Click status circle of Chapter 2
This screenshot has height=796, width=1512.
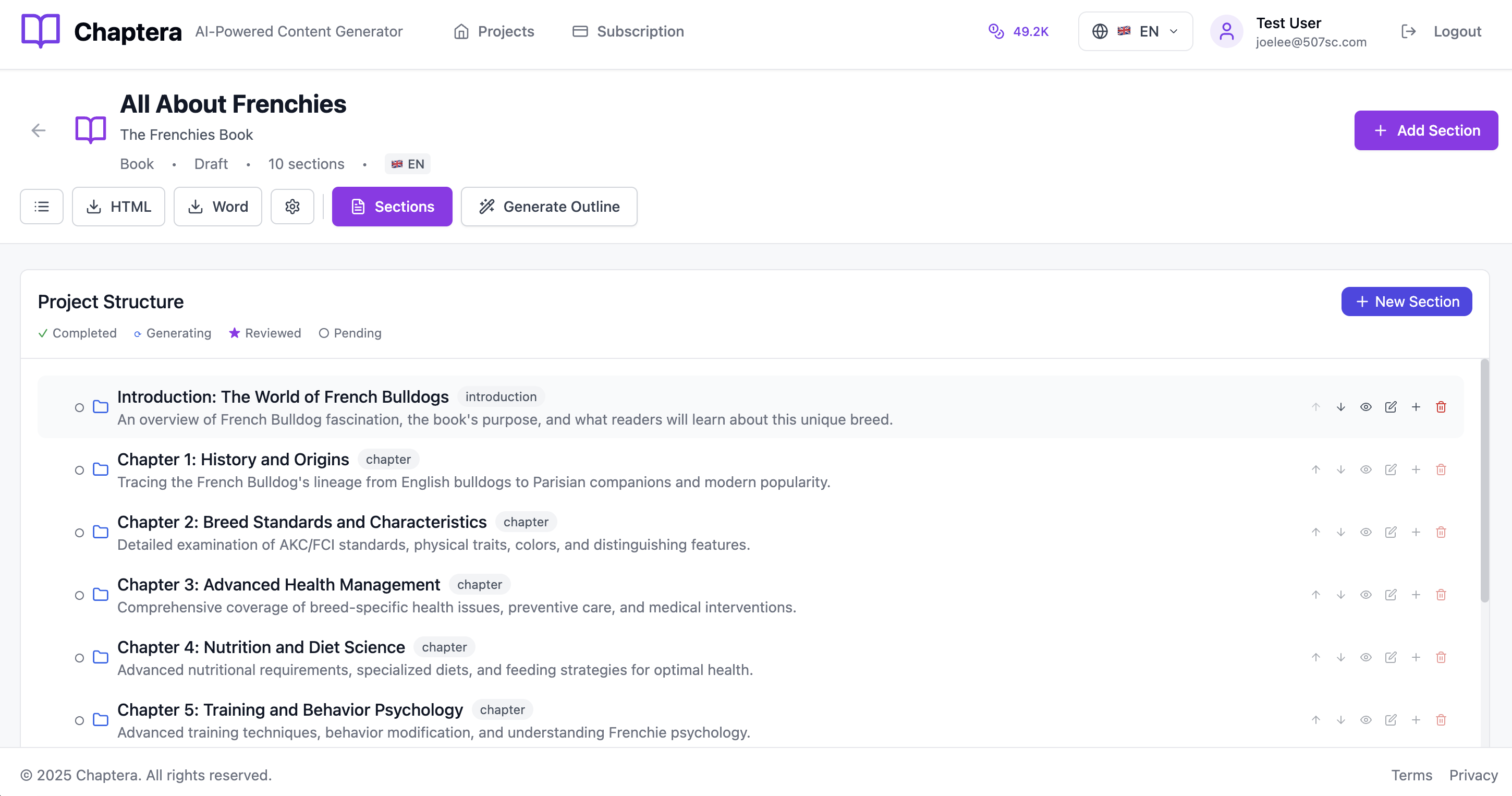tap(79, 533)
